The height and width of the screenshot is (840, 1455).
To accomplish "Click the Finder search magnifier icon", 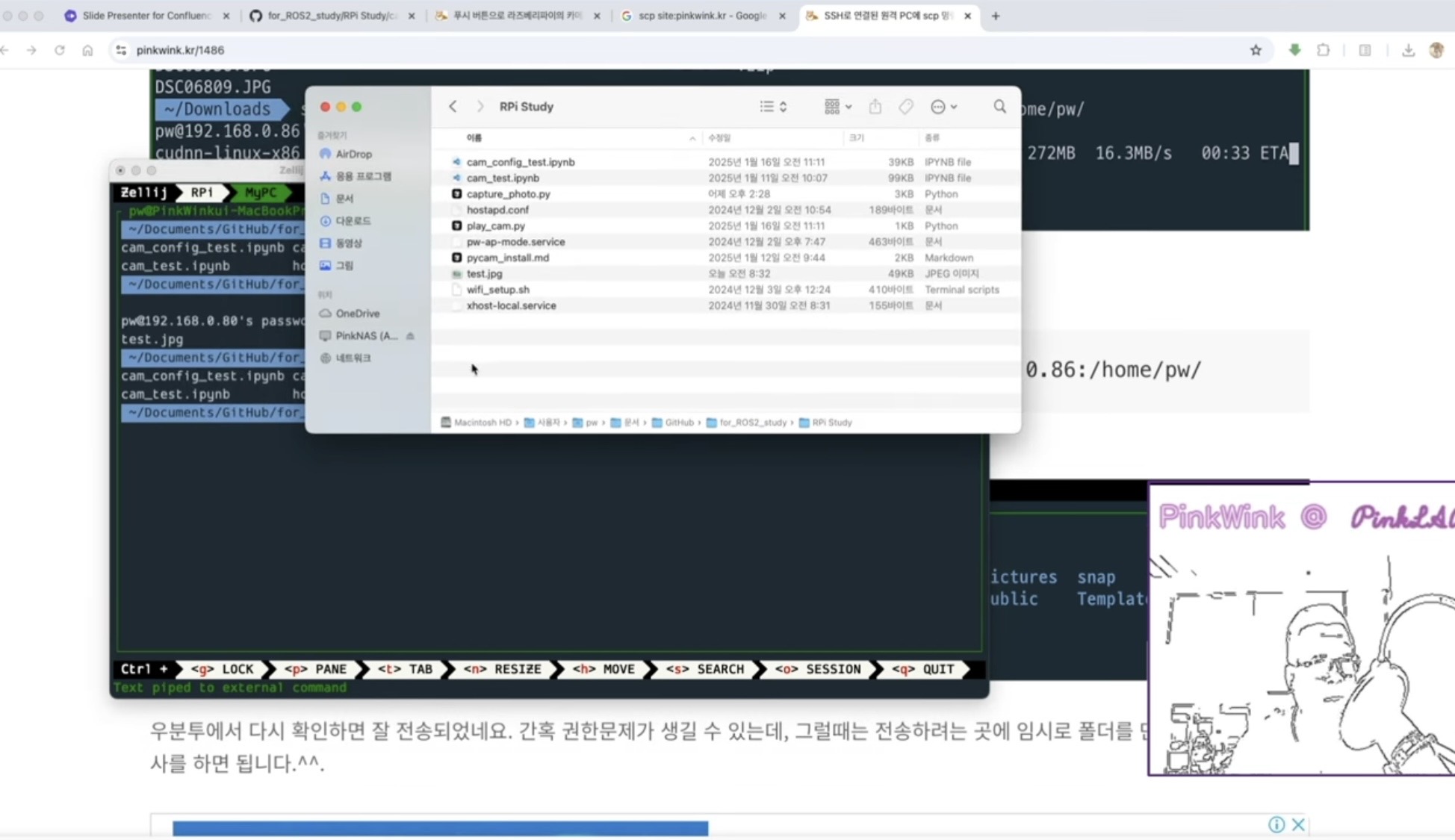I will tap(999, 107).
